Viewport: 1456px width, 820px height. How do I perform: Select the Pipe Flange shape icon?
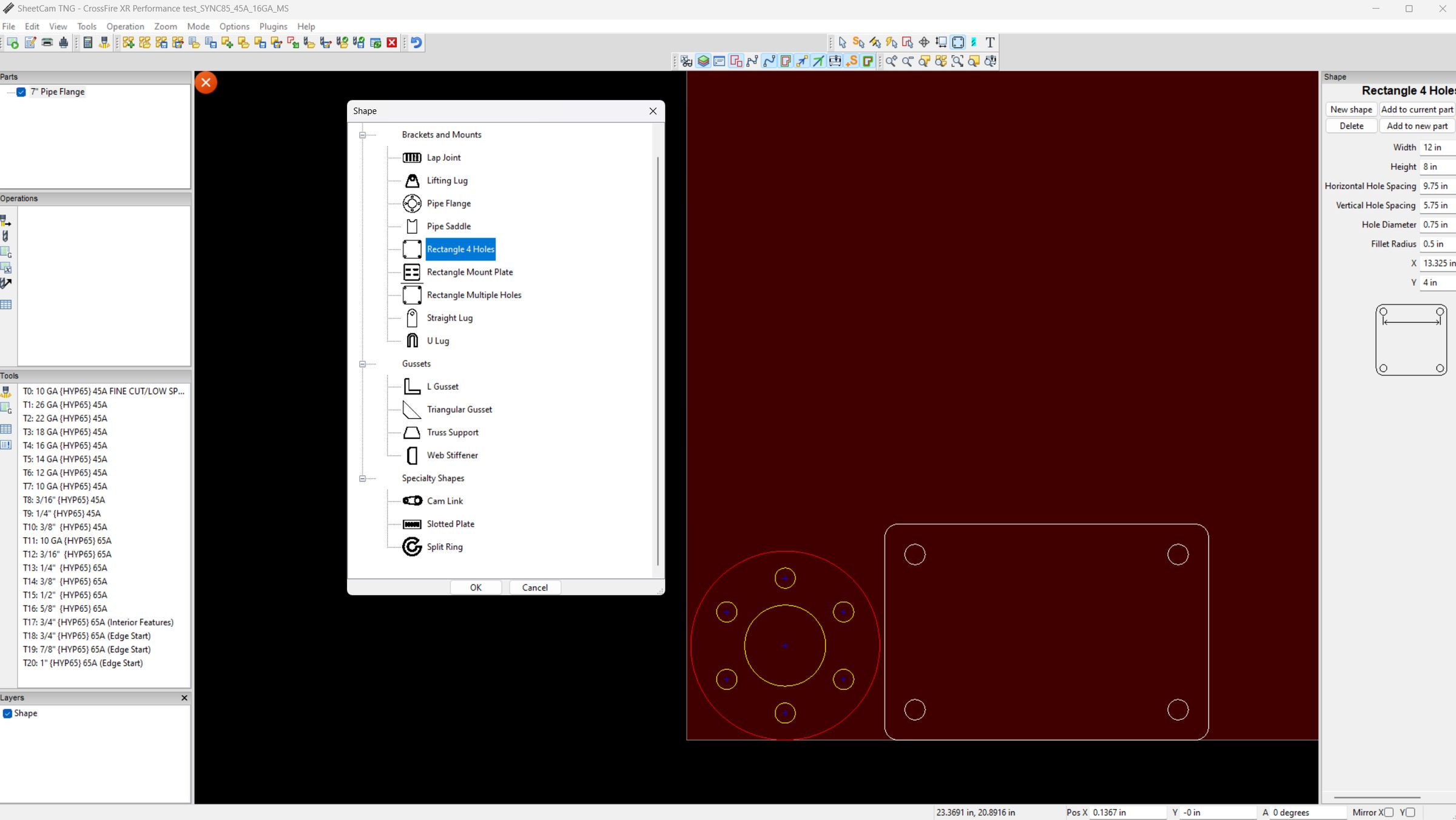coord(411,203)
